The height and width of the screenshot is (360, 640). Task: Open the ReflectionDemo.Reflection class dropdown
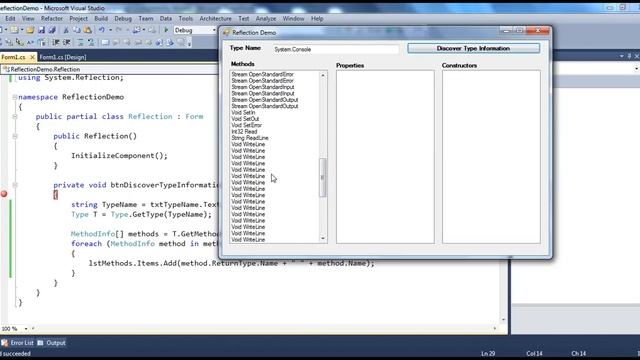click(110, 69)
